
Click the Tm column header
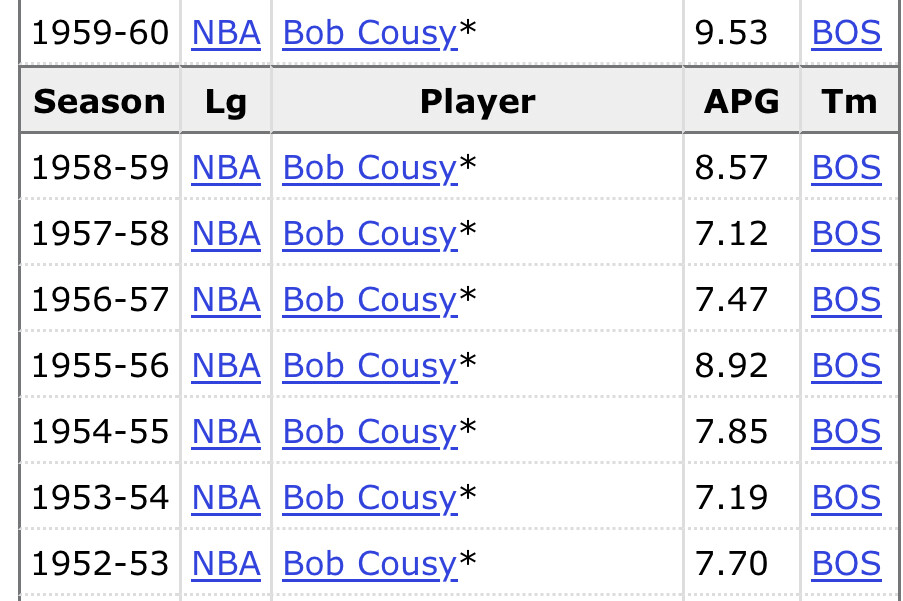click(850, 101)
